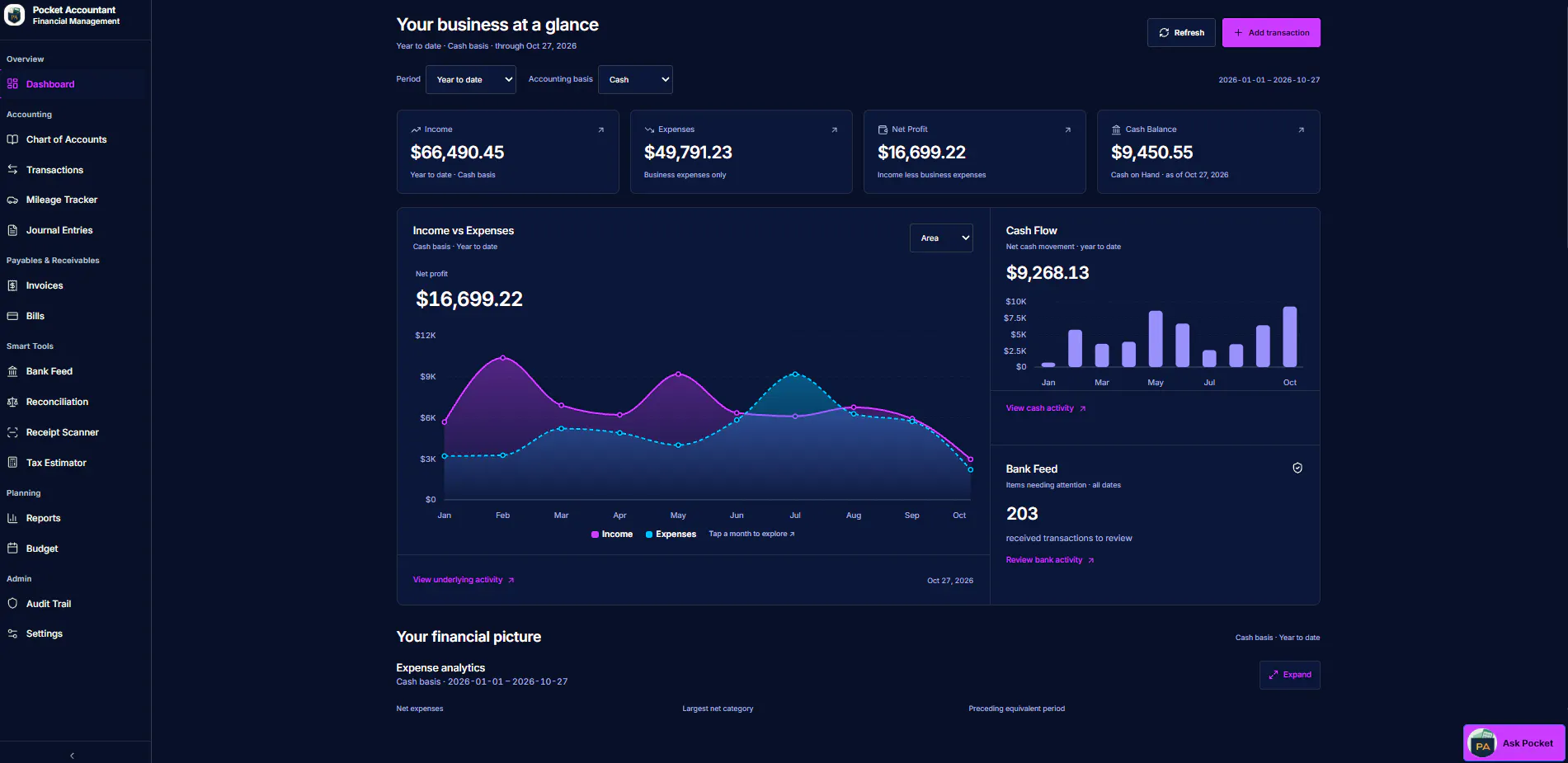Collapse the sidebar with the chevron
The image size is (1568, 763).
coord(73,756)
